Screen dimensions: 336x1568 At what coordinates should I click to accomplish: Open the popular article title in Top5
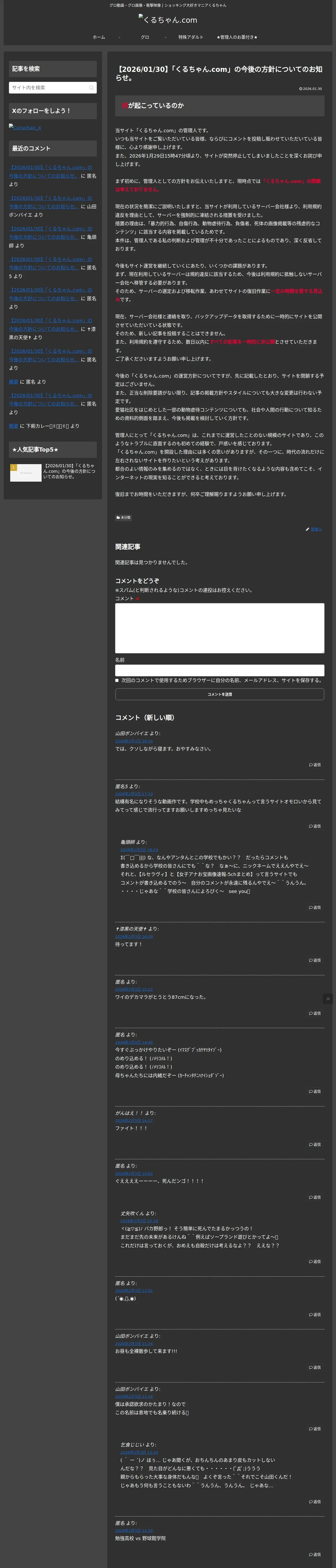tap(70, 471)
